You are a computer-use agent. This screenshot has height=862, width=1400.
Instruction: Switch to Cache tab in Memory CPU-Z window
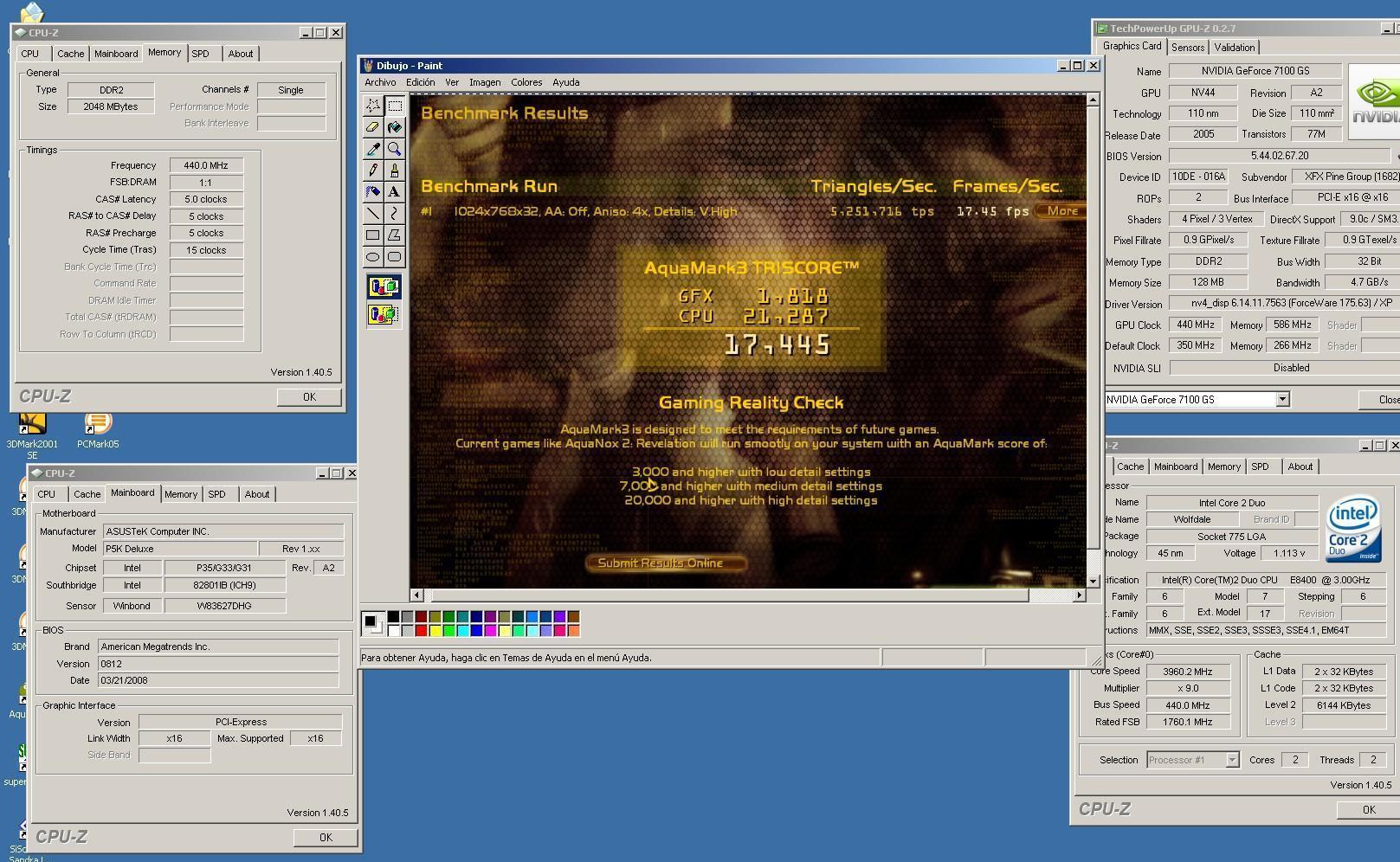(x=71, y=54)
